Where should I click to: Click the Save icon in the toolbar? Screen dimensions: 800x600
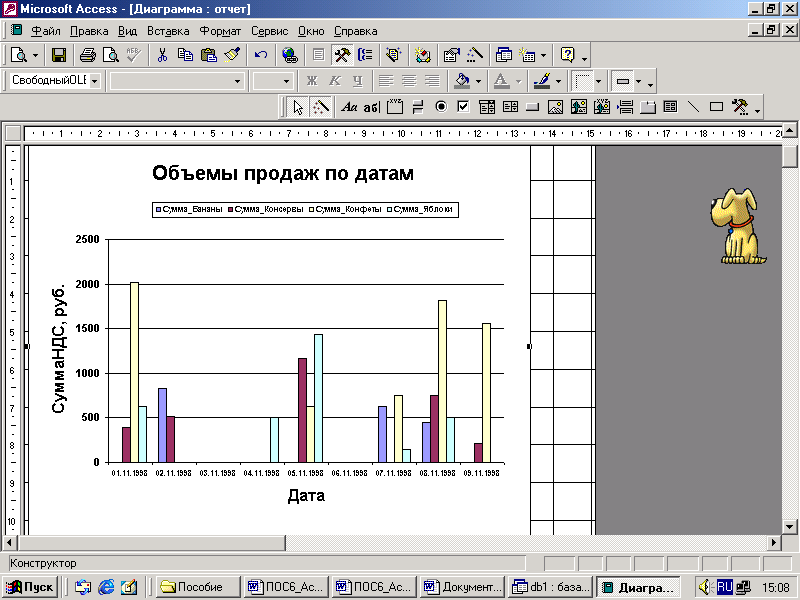pyautogui.click(x=59, y=55)
